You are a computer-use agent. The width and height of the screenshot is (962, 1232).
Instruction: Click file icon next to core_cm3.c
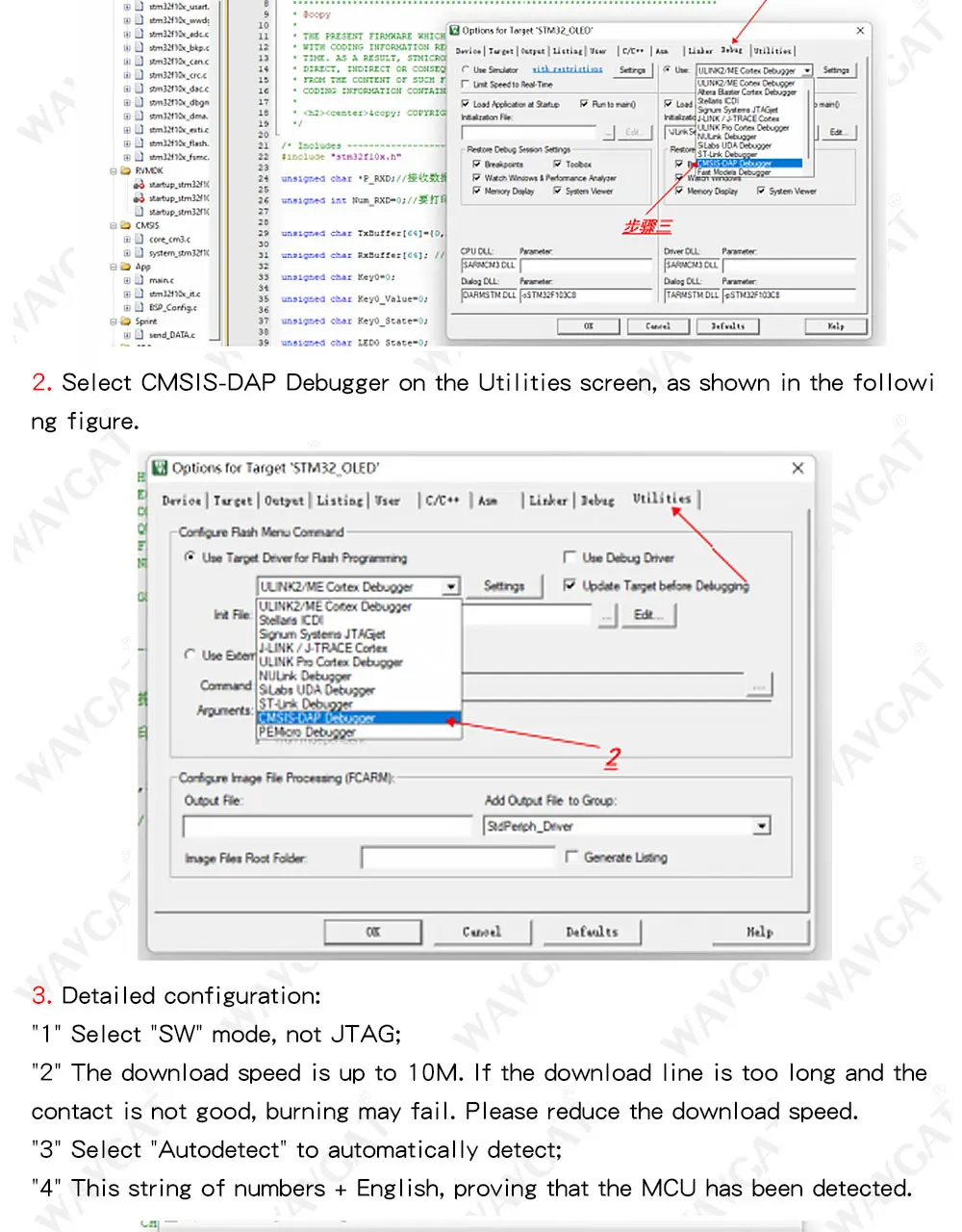point(139,239)
